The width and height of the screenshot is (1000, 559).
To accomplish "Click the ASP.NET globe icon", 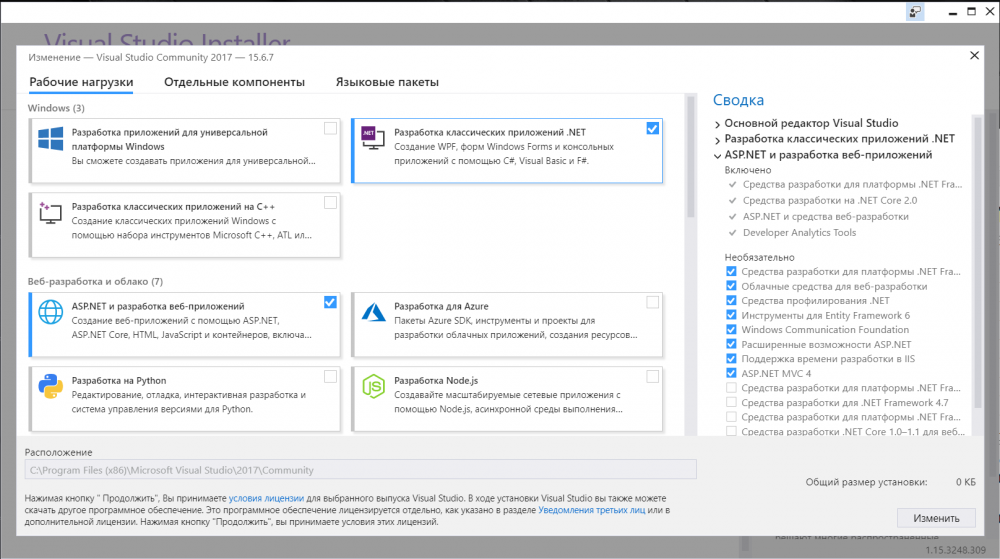I will [50, 312].
